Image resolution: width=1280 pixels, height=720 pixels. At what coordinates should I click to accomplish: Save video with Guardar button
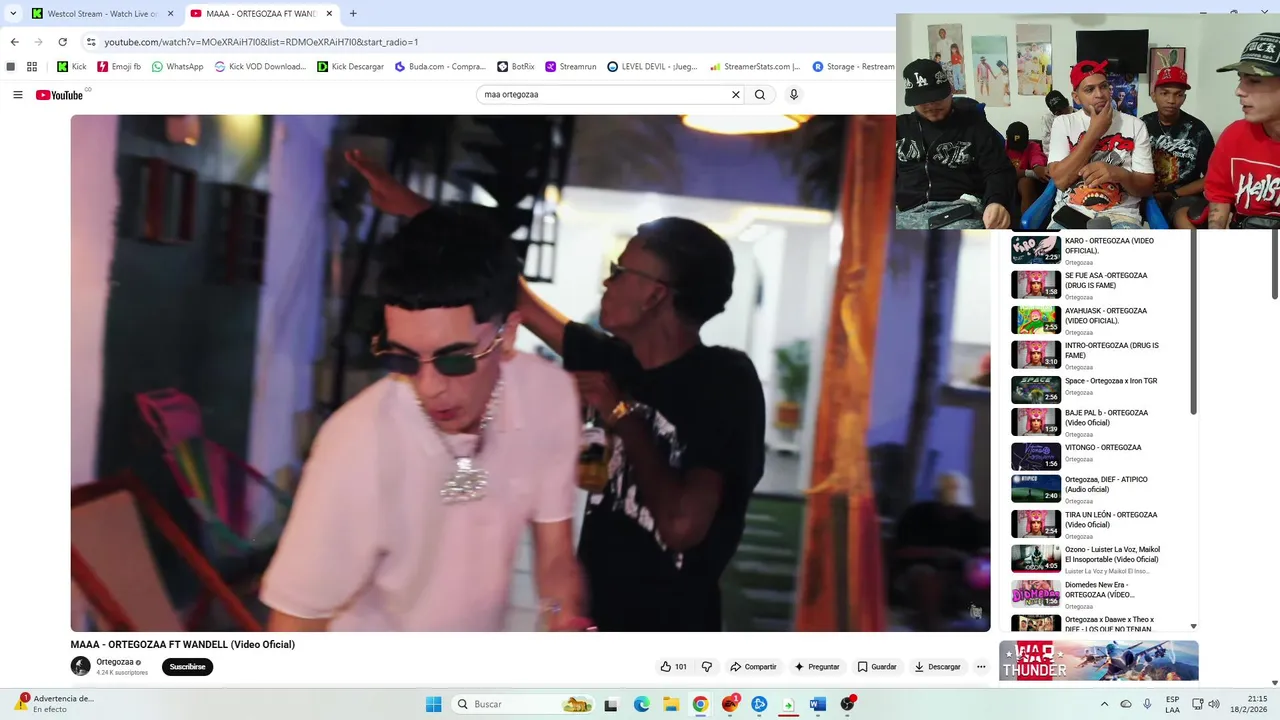point(877,667)
